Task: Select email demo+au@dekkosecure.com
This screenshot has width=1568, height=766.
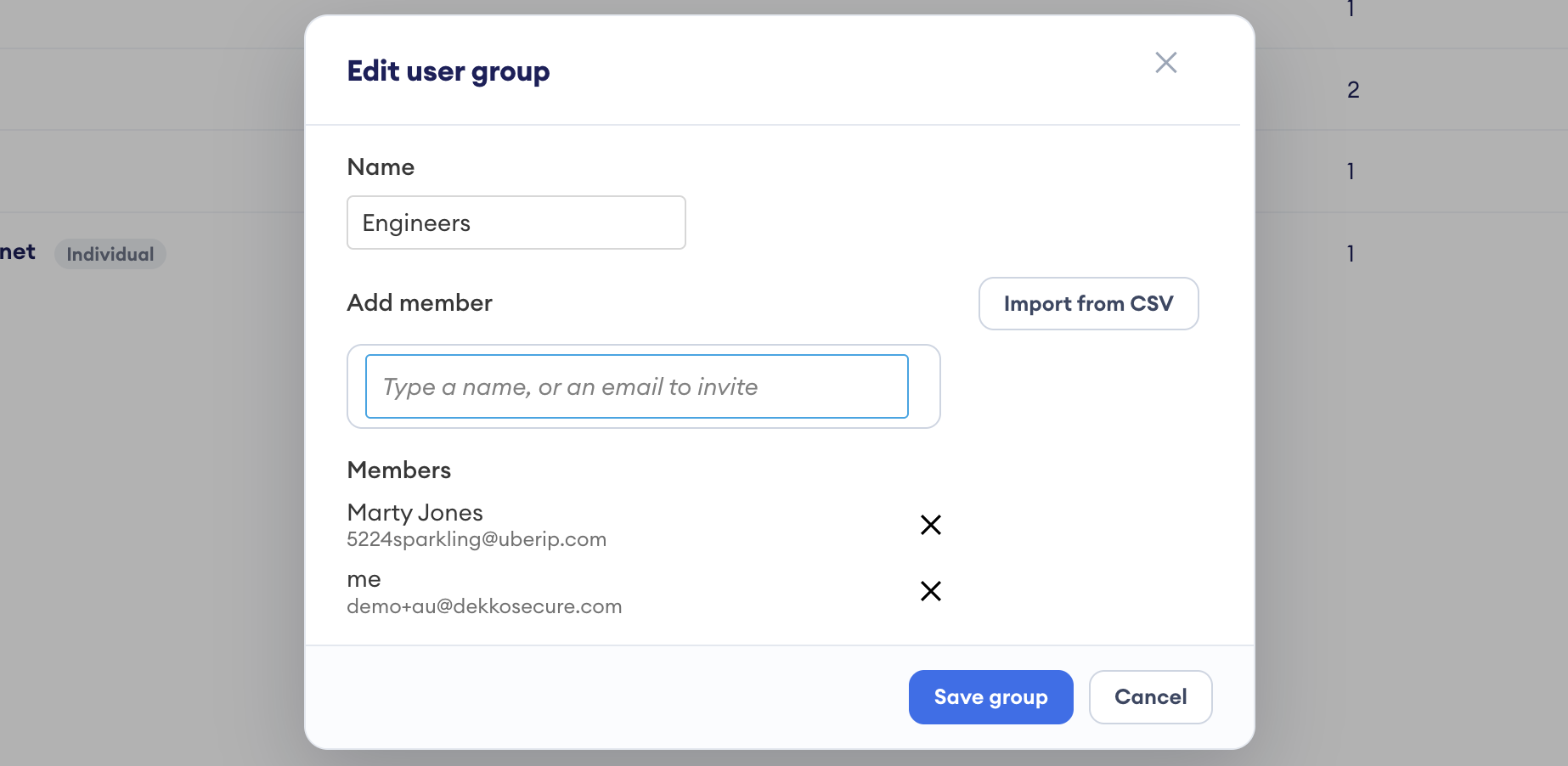Action: pos(484,606)
